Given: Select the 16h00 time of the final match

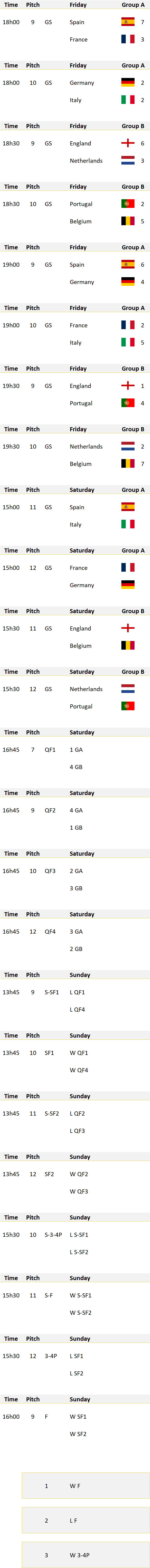Looking at the screenshot, I should click(x=11, y=1416).
